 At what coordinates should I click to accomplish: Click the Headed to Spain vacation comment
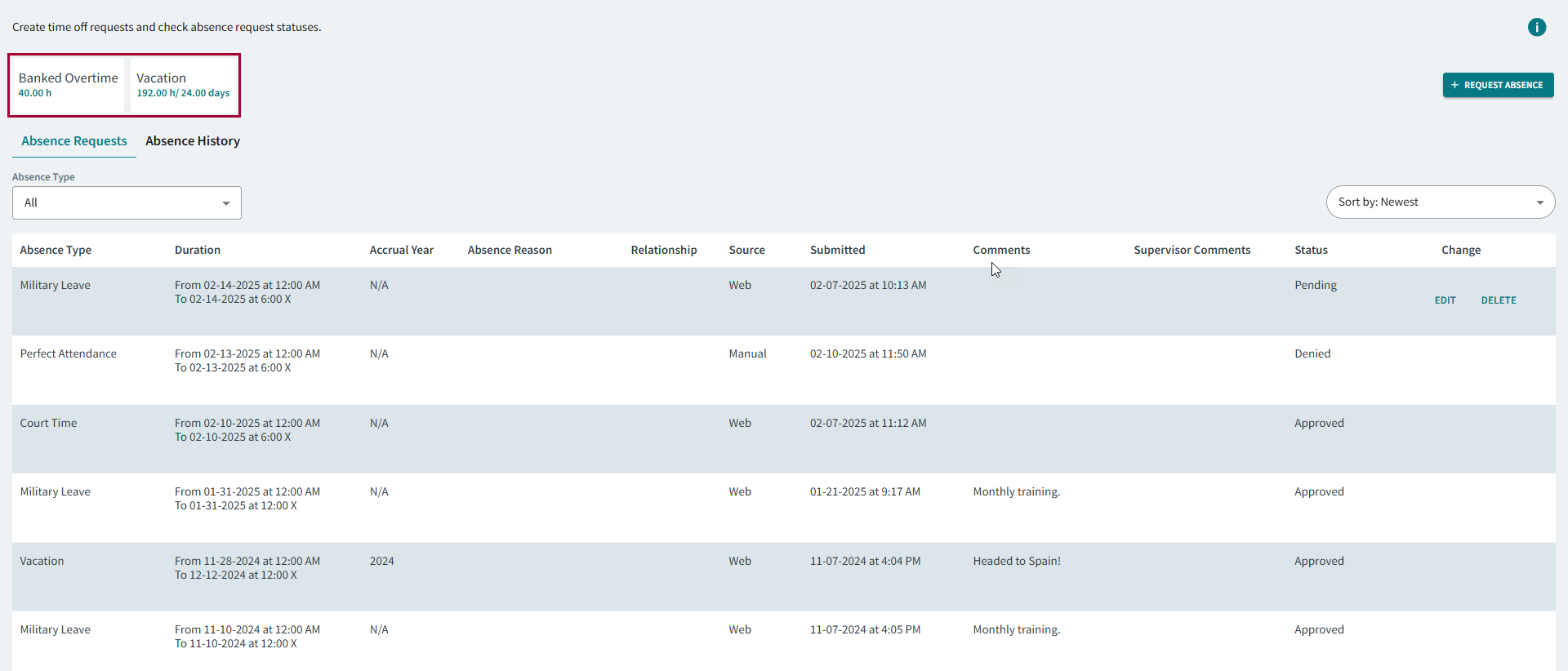(1017, 561)
